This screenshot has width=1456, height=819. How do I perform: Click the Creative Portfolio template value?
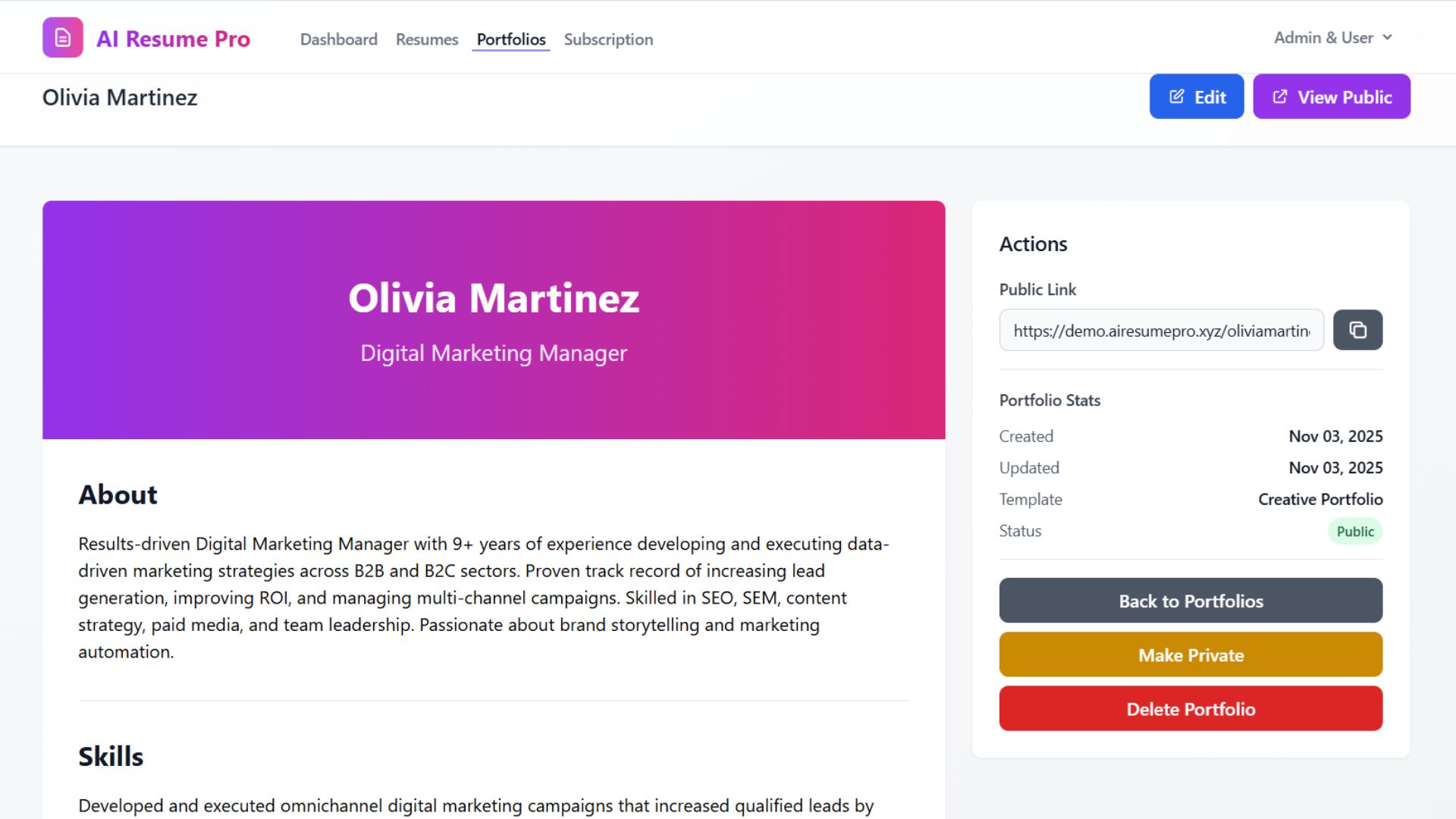pos(1320,499)
